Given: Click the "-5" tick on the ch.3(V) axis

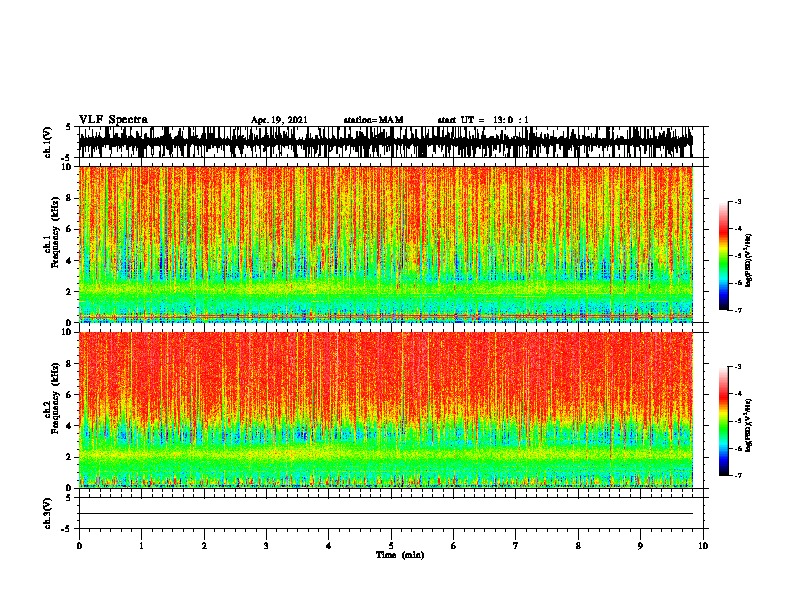Looking at the screenshot, I should click(x=67, y=528).
